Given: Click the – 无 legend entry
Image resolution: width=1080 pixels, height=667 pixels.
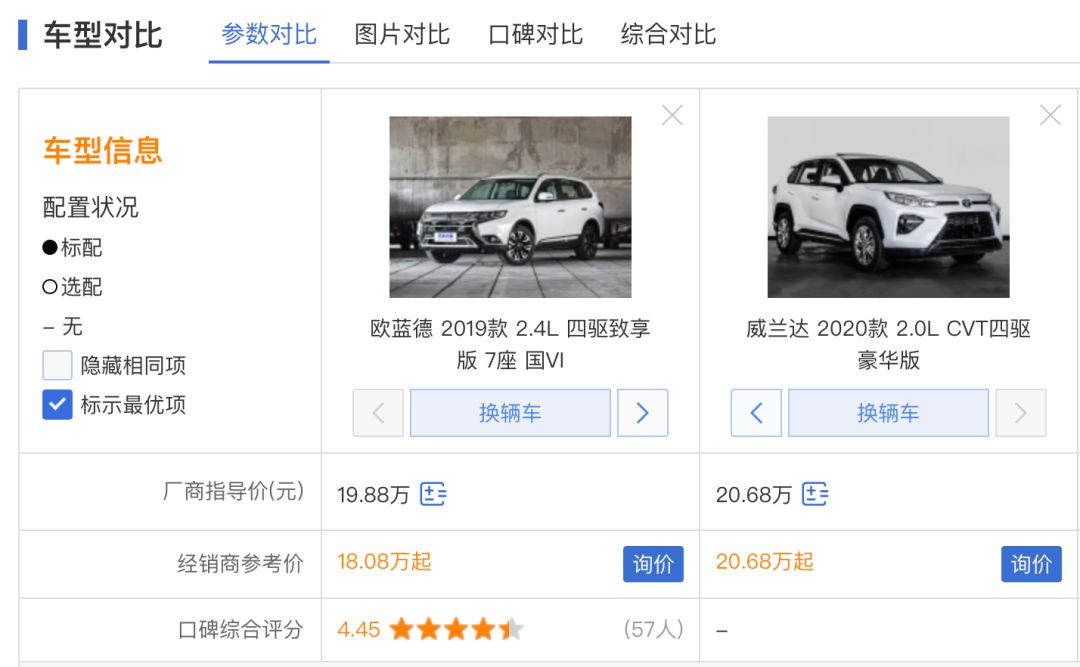Looking at the screenshot, I should [x=63, y=327].
